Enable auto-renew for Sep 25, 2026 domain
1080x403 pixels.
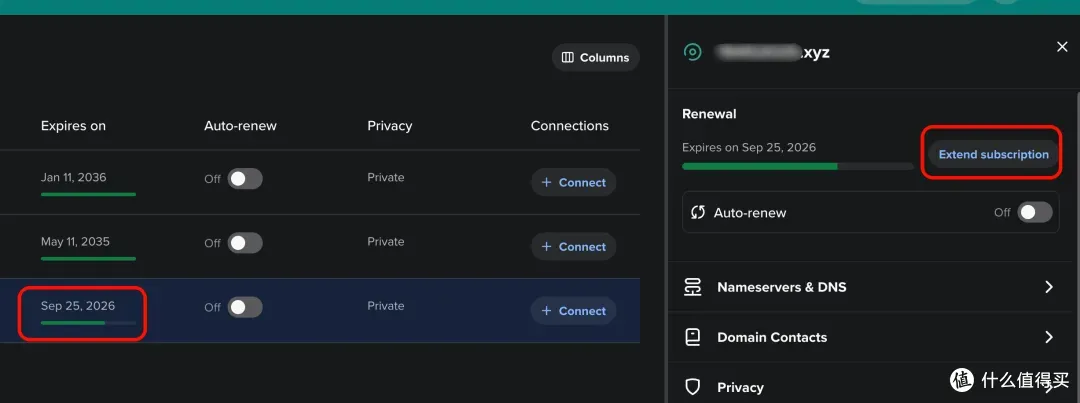pos(244,307)
